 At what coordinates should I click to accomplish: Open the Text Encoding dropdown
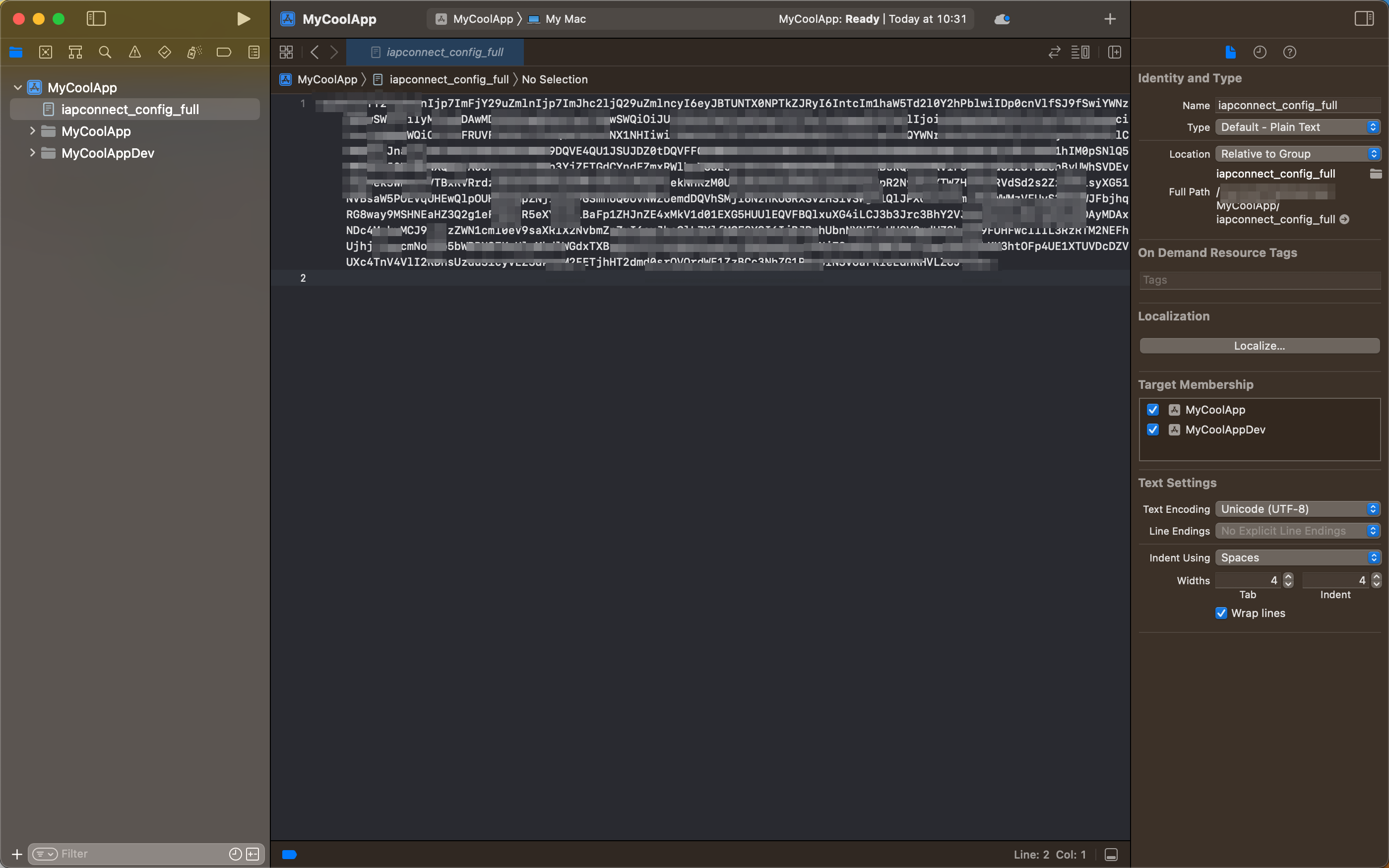1297,509
